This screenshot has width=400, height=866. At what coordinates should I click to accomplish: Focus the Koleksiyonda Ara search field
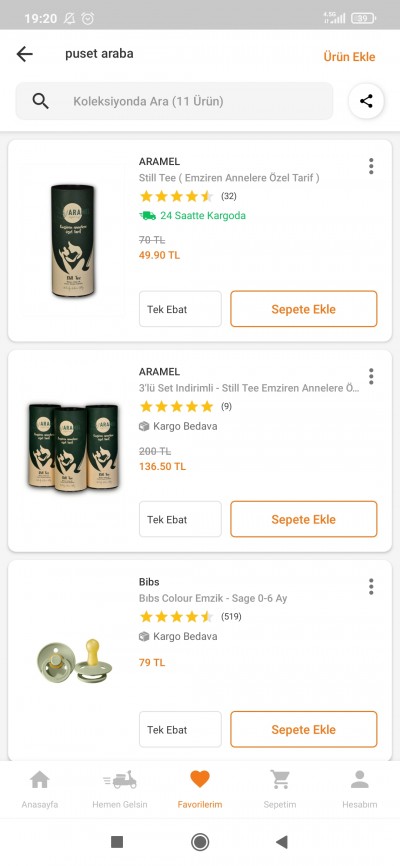(x=174, y=101)
